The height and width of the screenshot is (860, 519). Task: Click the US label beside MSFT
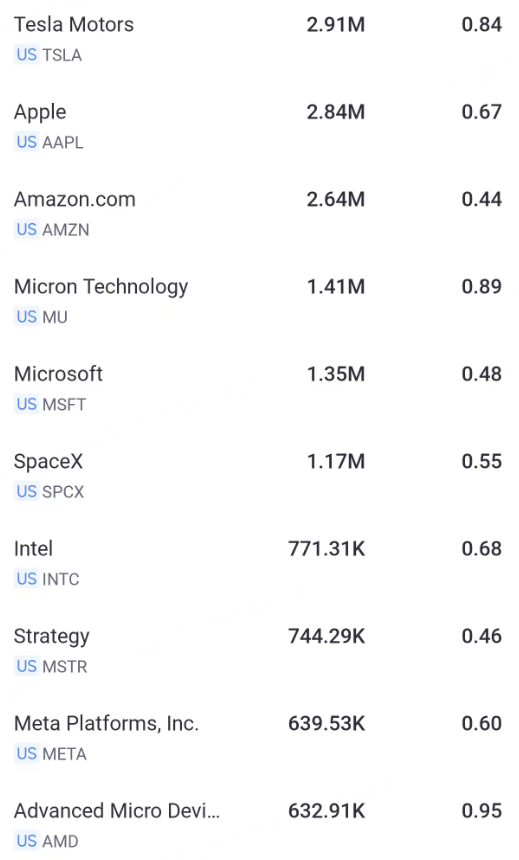[26, 404]
